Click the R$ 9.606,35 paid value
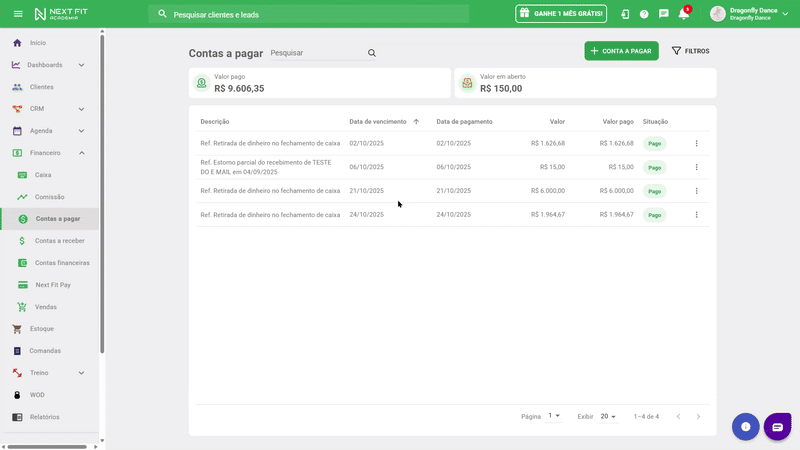This screenshot has height=450, width=800. pyautogui.click(x=239, y=88)
